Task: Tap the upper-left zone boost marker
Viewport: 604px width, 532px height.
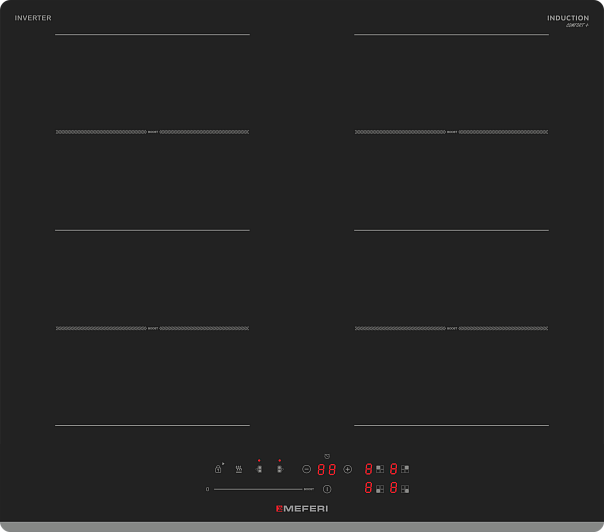Action: coord(152,132)
